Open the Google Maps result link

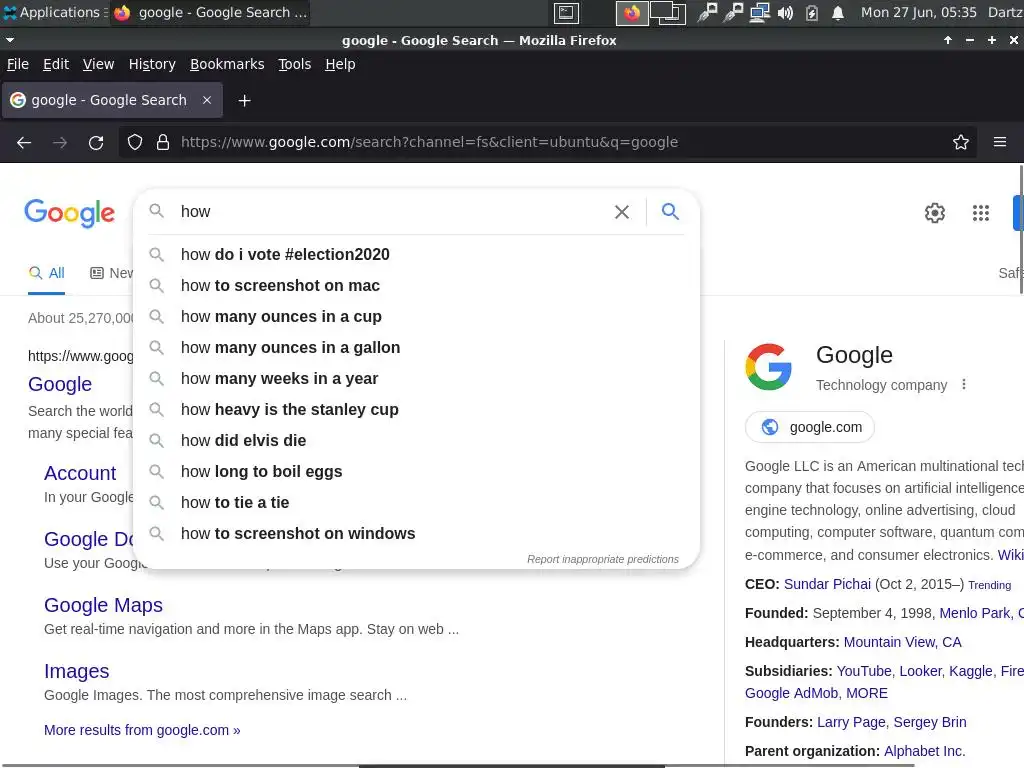tap(103, 605)
